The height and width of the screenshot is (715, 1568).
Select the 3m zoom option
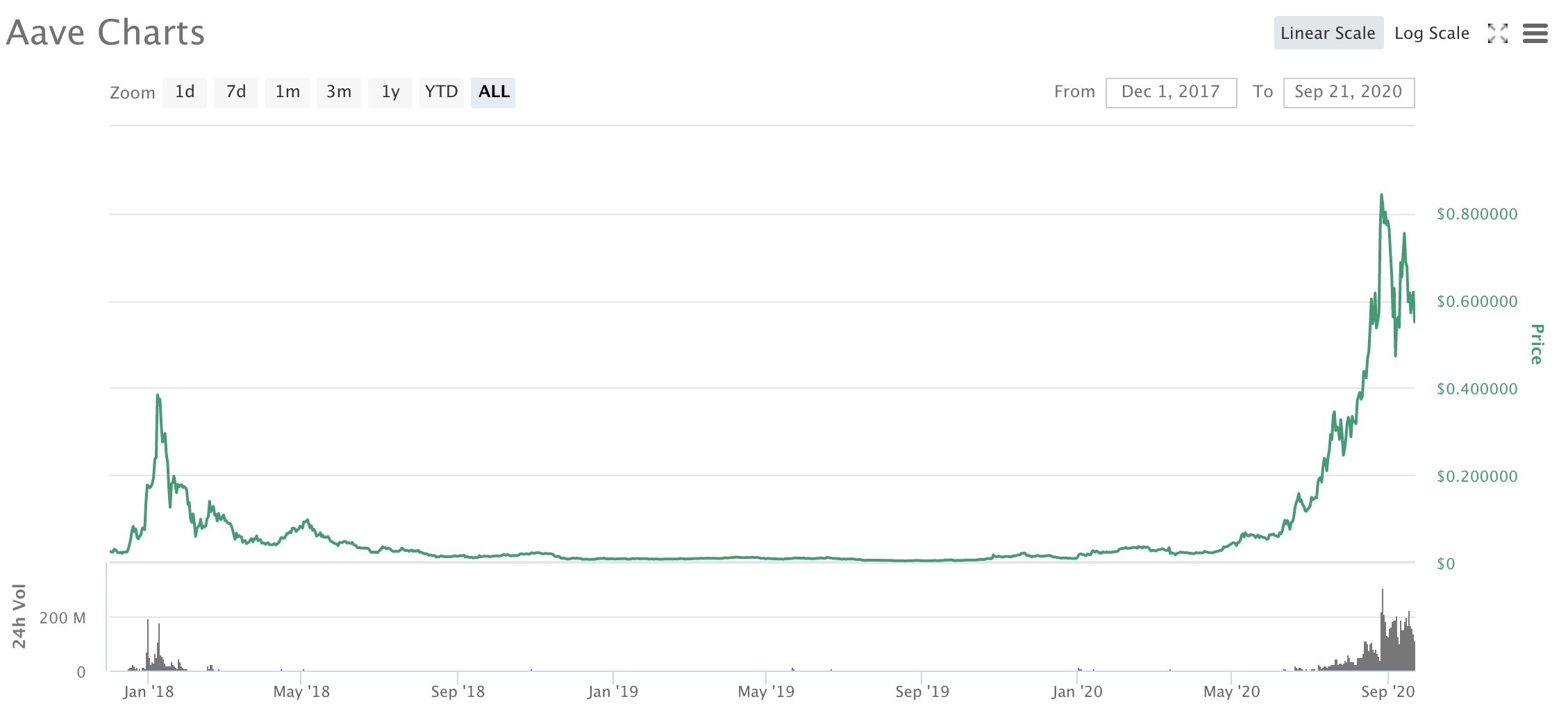pos(339,92)
